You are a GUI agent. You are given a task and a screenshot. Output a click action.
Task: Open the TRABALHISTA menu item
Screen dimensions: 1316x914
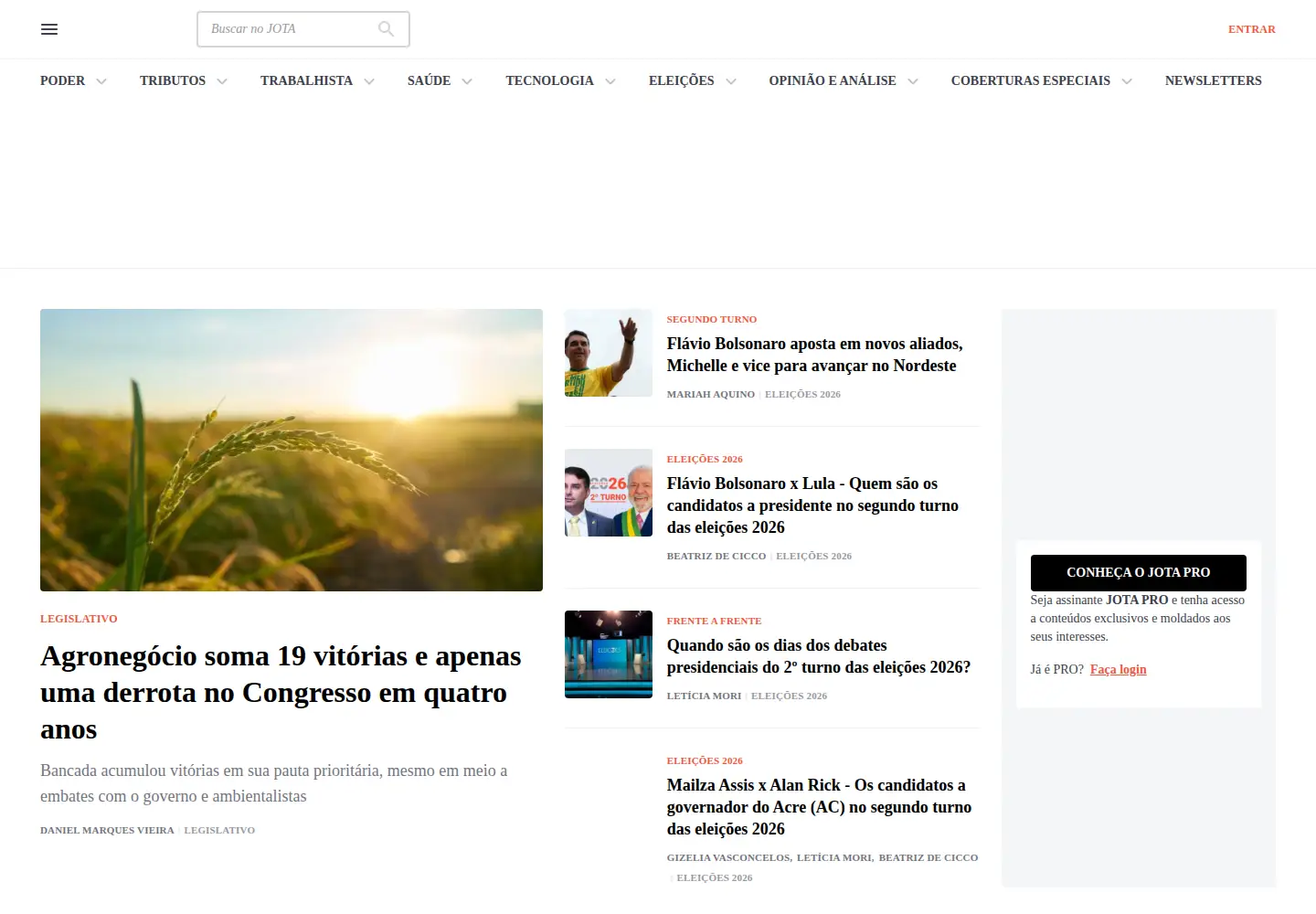point(306,80)
